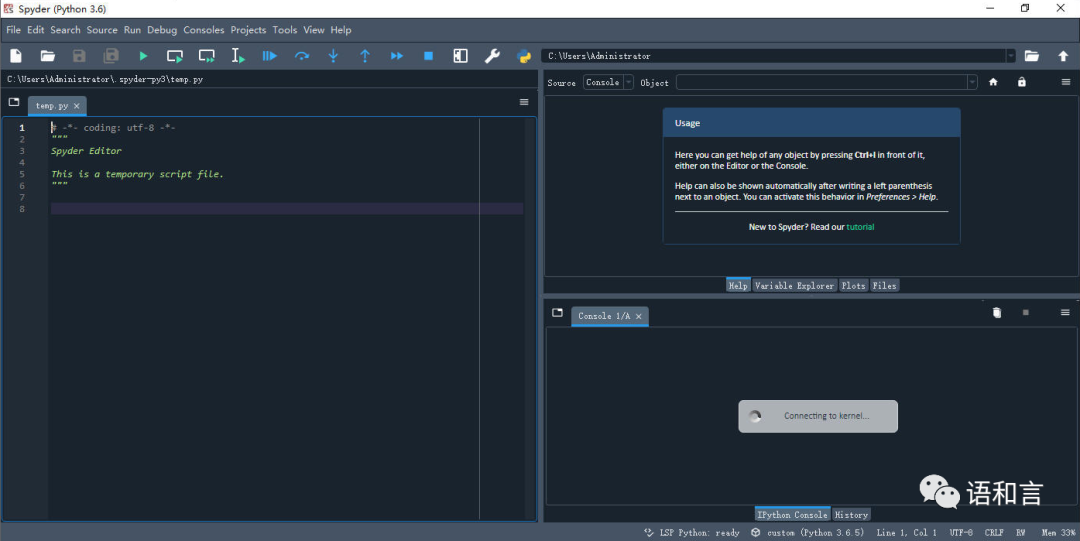Image resolution: width=1080 pixels, height=541 pixels.
Task: Open the Consoles menu
Action: coord(204,30)
